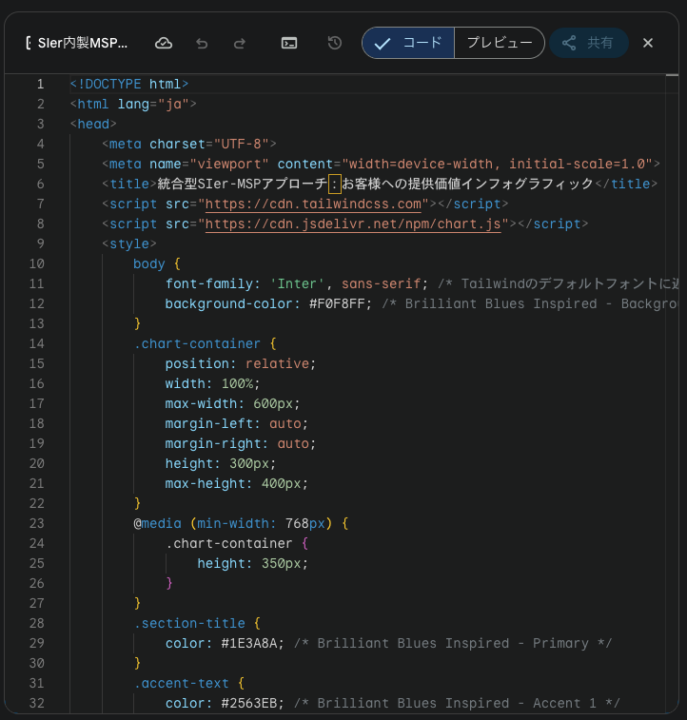Close the code panel with X
This screenshot has width=687, height=720.
tap(648, 43)
